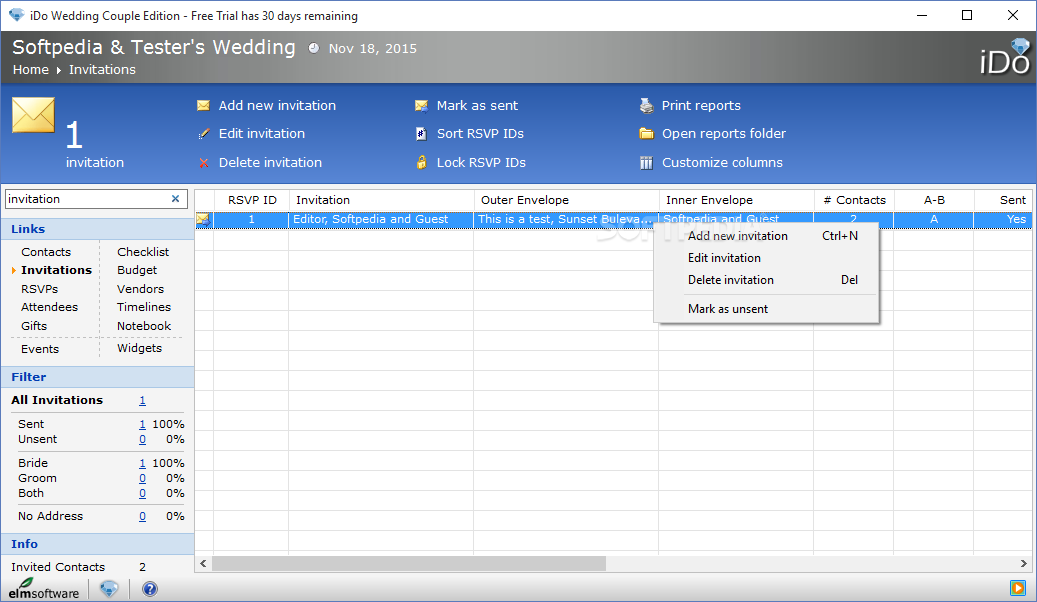Click the Lock RSVP IDs padlock icon
This screenshot has height=602, width=1037.
421,163
